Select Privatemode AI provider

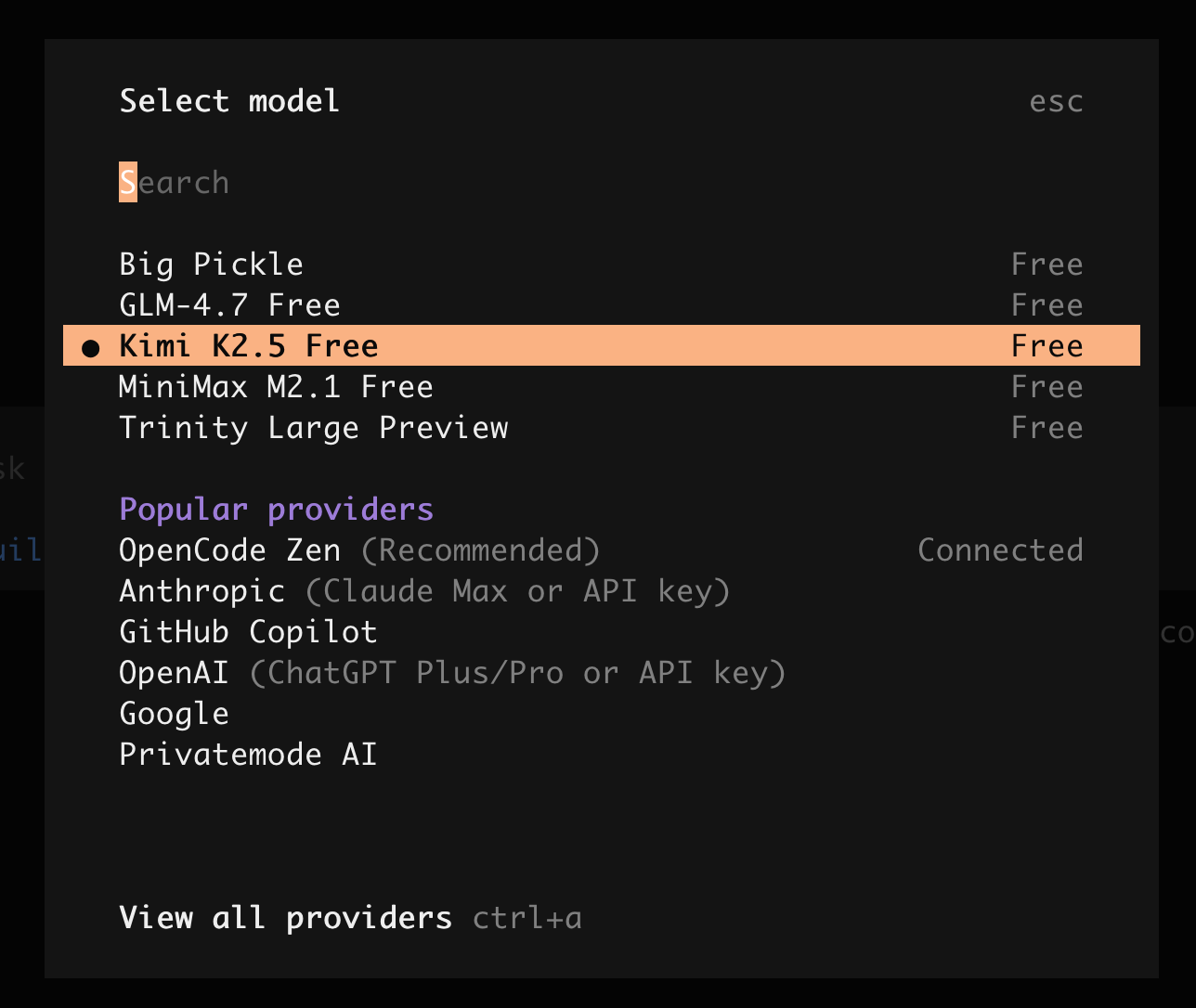248,755
